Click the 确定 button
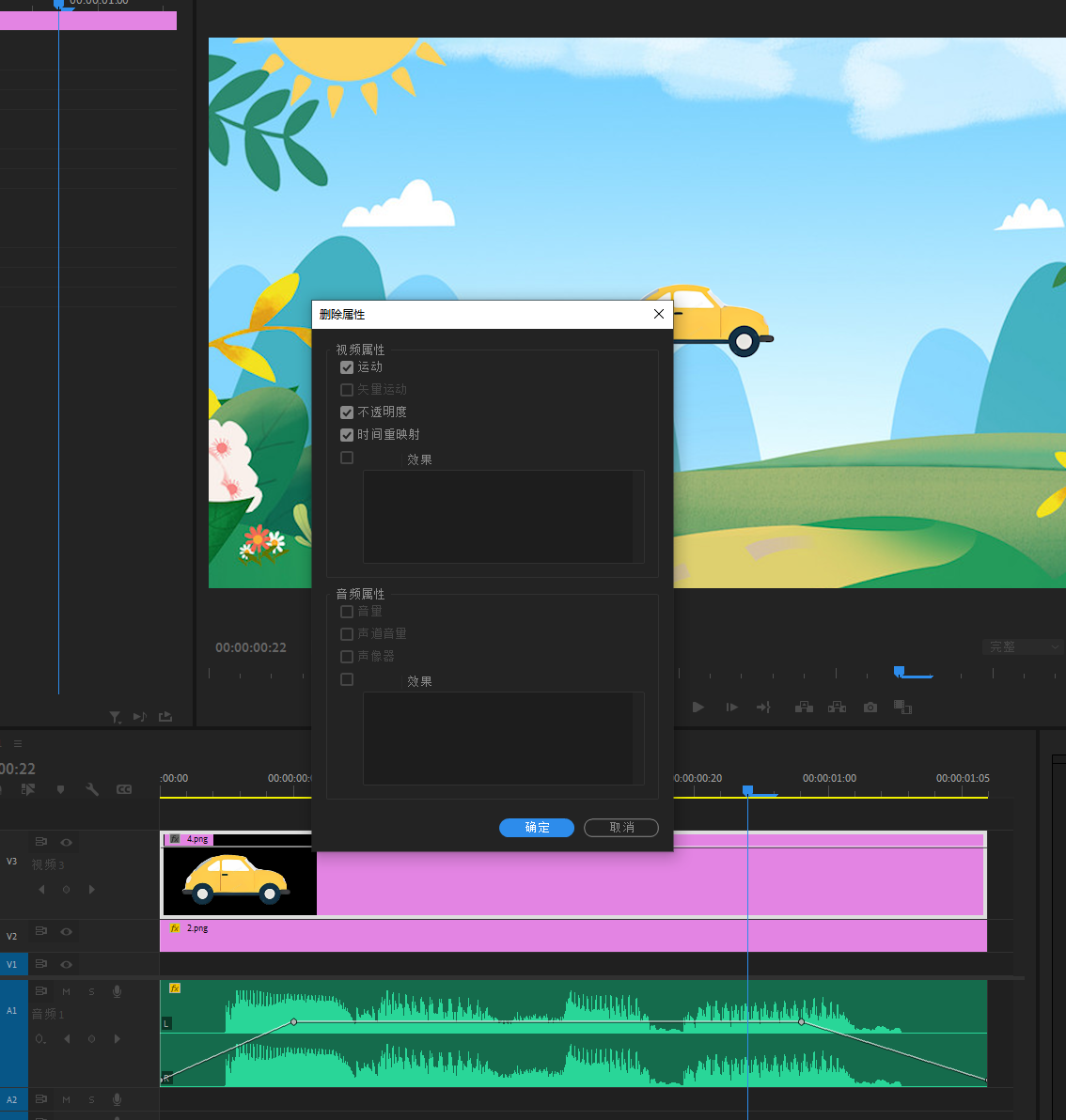This screenshot has width=1066, height=1120. pos(537,828)
